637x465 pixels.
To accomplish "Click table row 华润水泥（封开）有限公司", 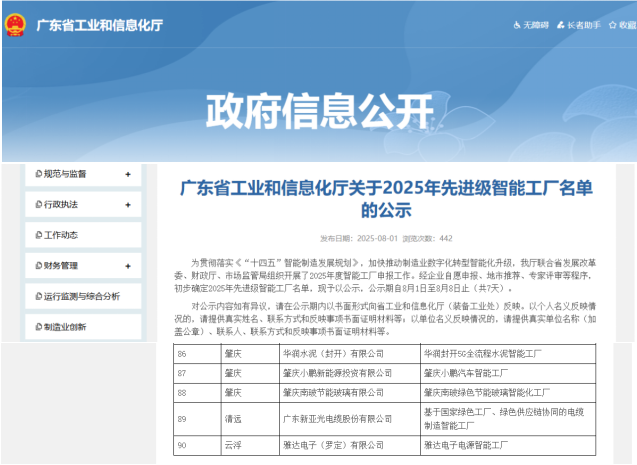I will (x=334, y=354).
